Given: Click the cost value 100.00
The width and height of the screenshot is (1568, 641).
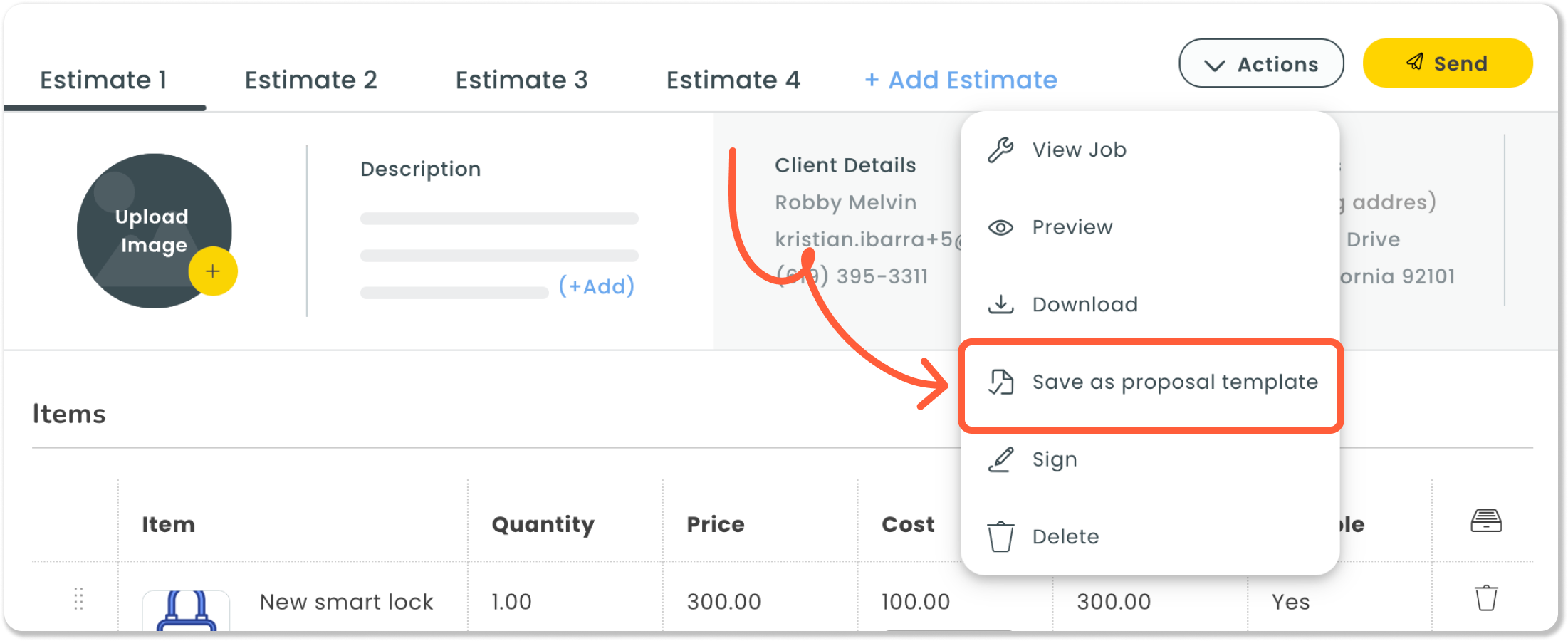Looking at the screenshot, I should pyautogui.click(x=916, y=602).
